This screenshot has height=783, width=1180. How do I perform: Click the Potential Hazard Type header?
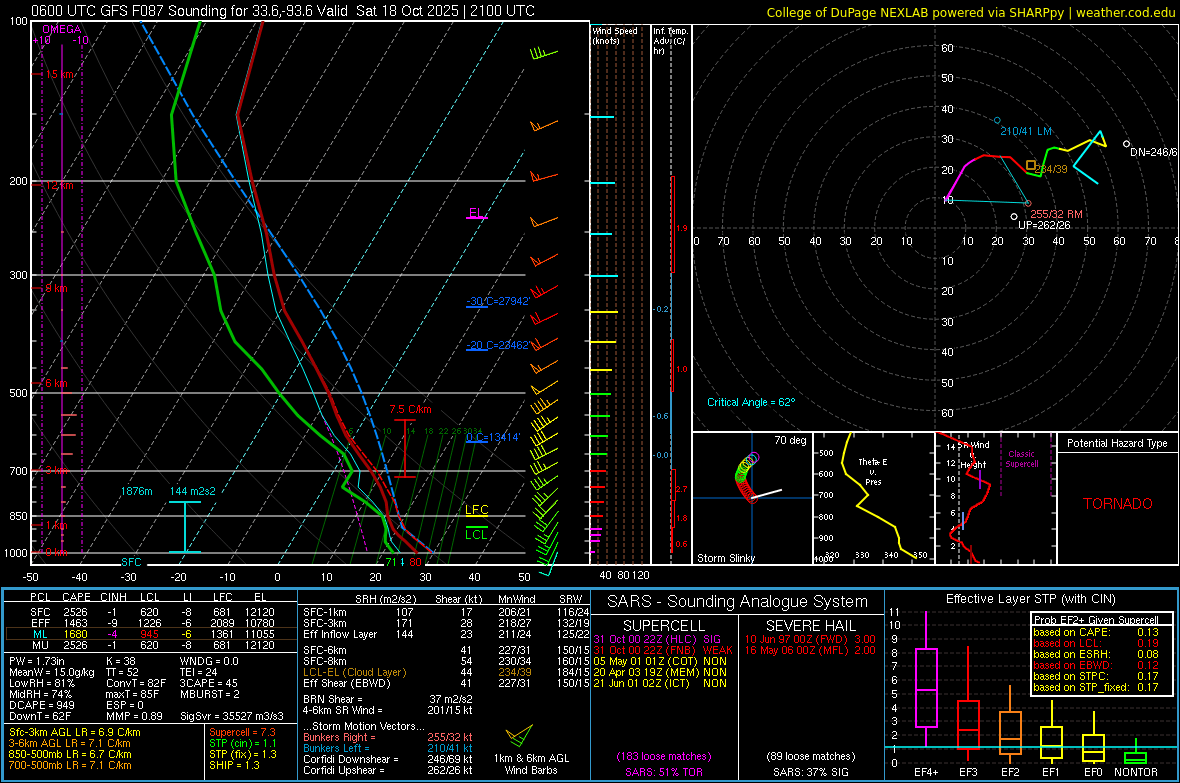coord(1117,443)
